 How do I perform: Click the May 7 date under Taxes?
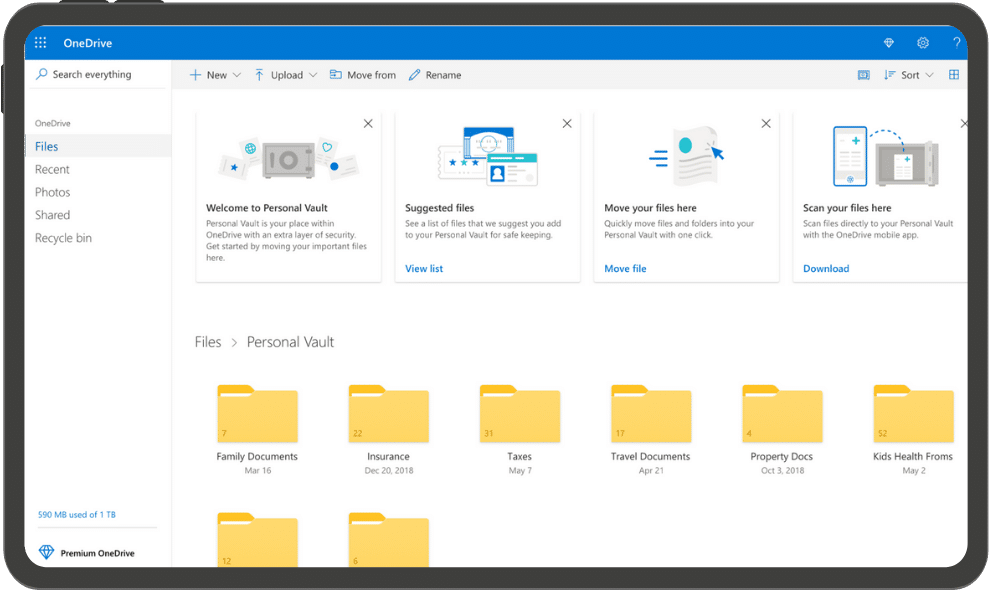pos(520,471)
